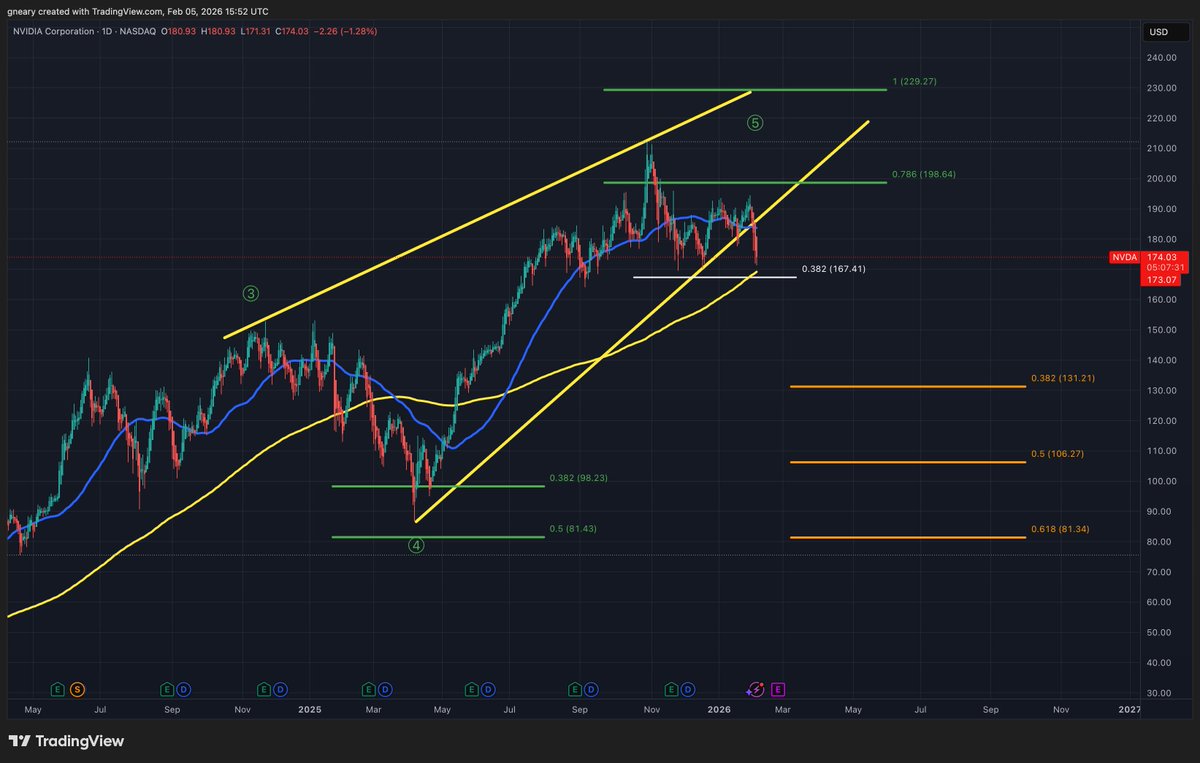Select the green 0.382 (98.23) retracement label
The image size is (1200, 763).
(578, 478)
